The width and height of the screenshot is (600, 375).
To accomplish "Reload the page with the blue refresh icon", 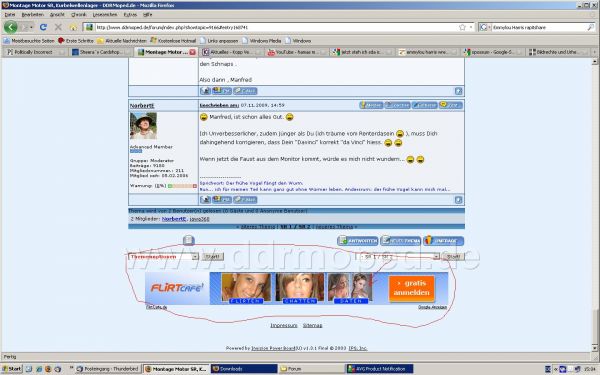I will pos(43,27).
